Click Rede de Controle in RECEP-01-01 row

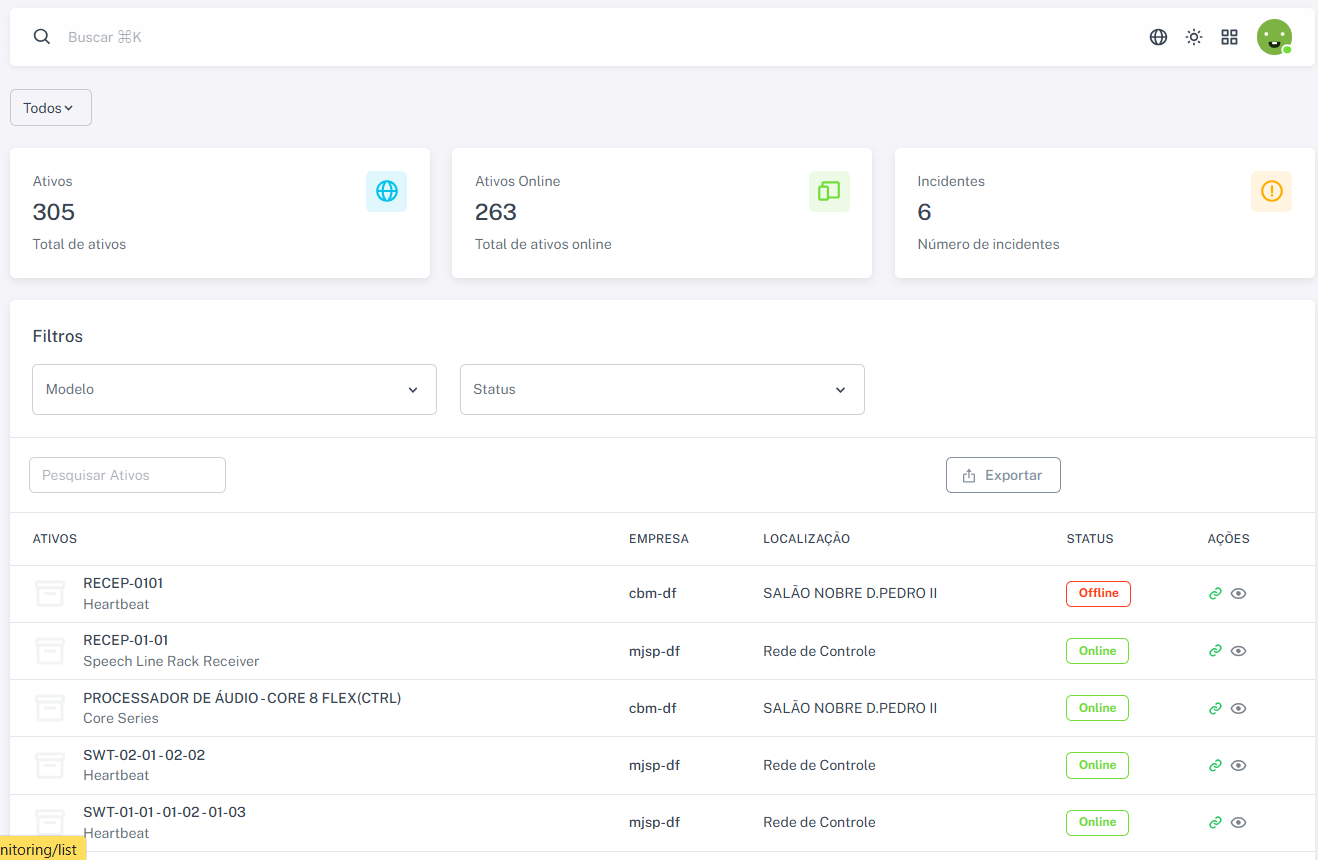[x=819, y=651]
